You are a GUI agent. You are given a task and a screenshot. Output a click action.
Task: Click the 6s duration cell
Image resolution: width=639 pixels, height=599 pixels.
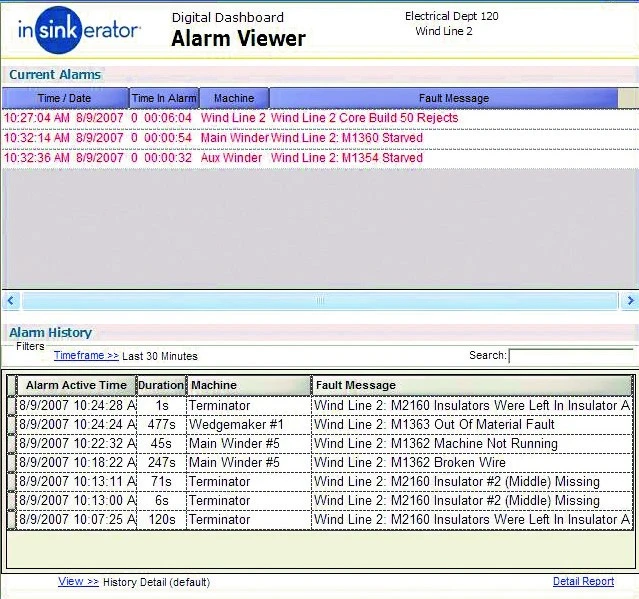(162, 501)
